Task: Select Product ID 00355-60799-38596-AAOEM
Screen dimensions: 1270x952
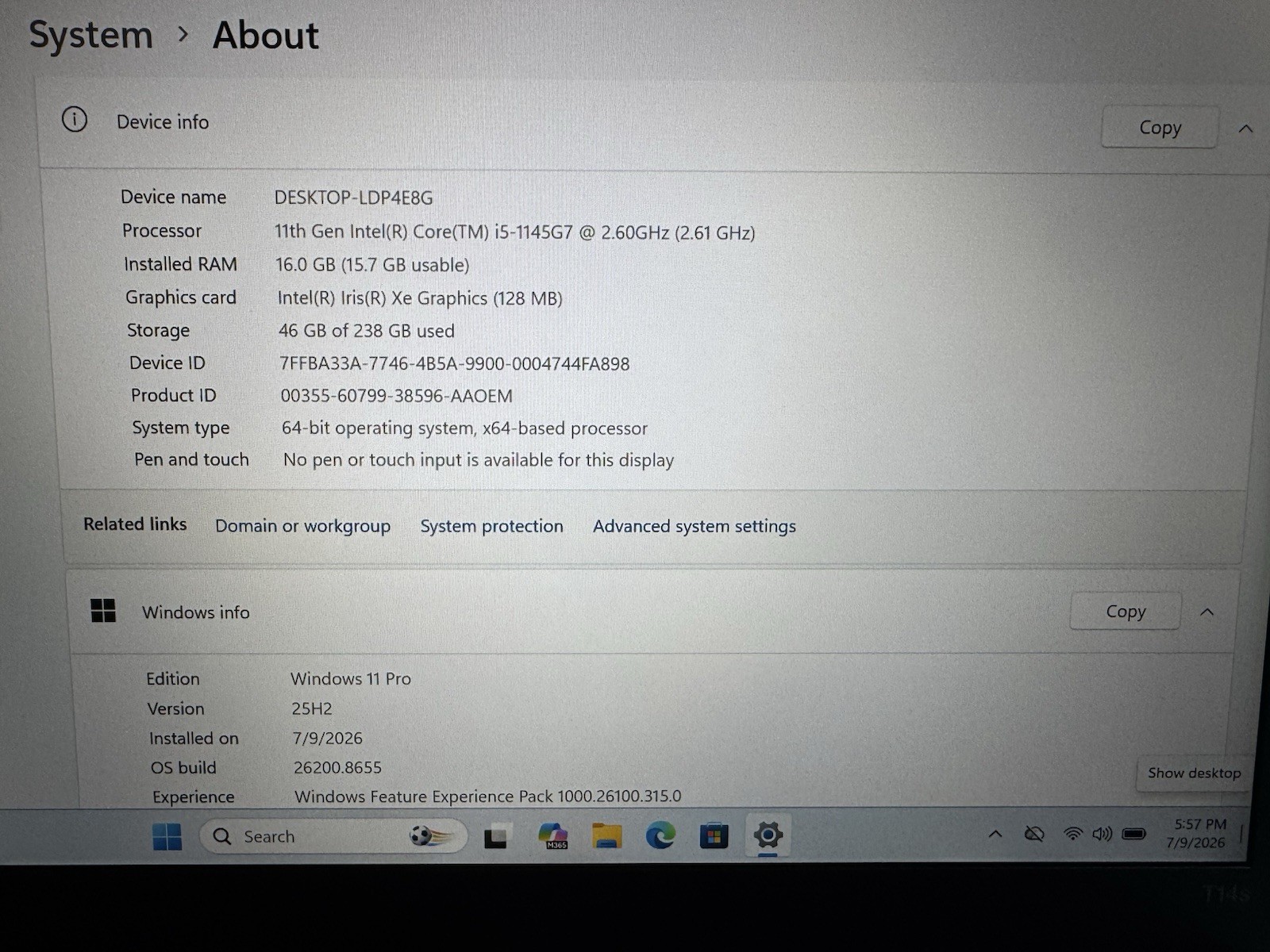Action: point(396,396)
